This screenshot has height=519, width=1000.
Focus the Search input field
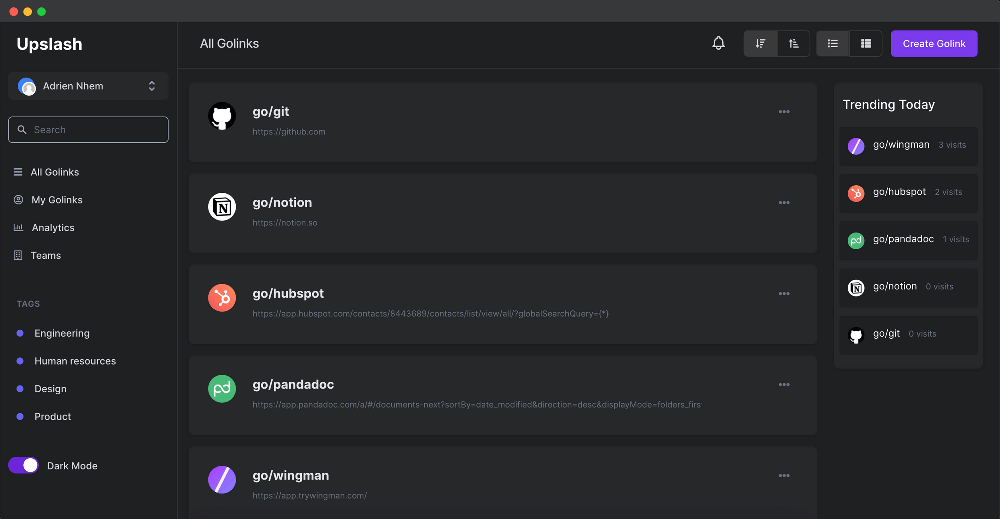point(88,129)
